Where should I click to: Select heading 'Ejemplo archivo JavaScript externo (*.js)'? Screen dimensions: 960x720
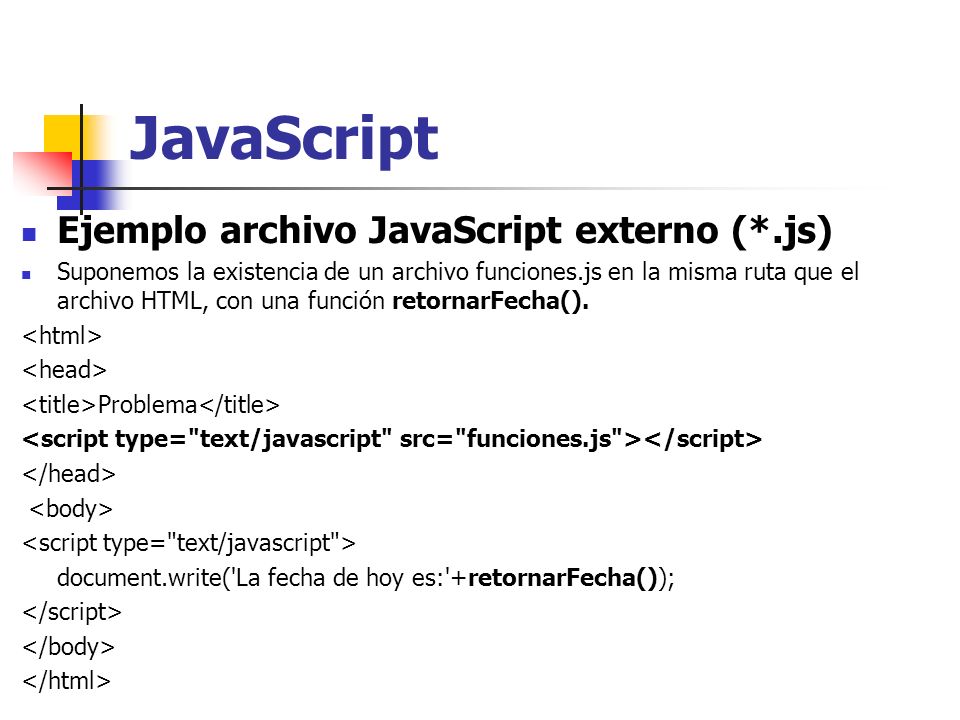pyautogui.click(x=444, y=232)
